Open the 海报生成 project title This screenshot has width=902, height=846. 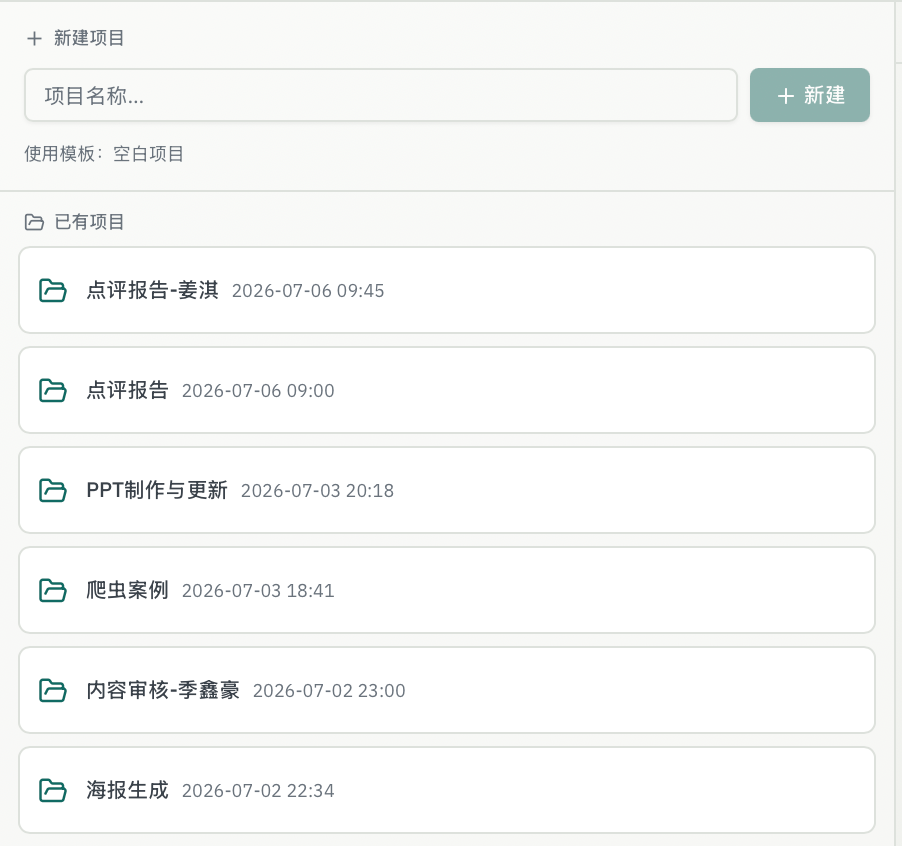(127, 791)
